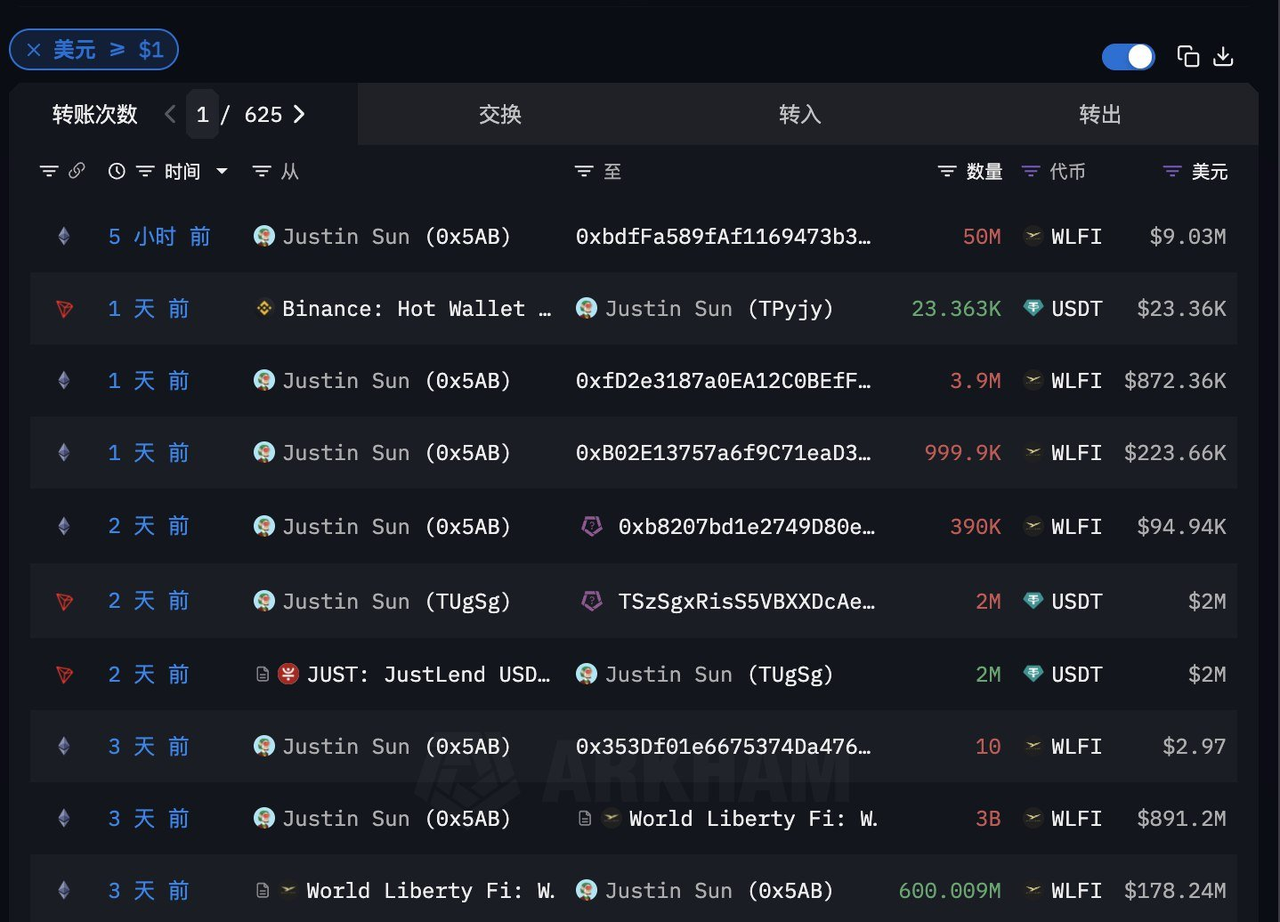Toggle the 时间 sort arrow
This screenshot has width=1280, height=922.
click(222, 172)
